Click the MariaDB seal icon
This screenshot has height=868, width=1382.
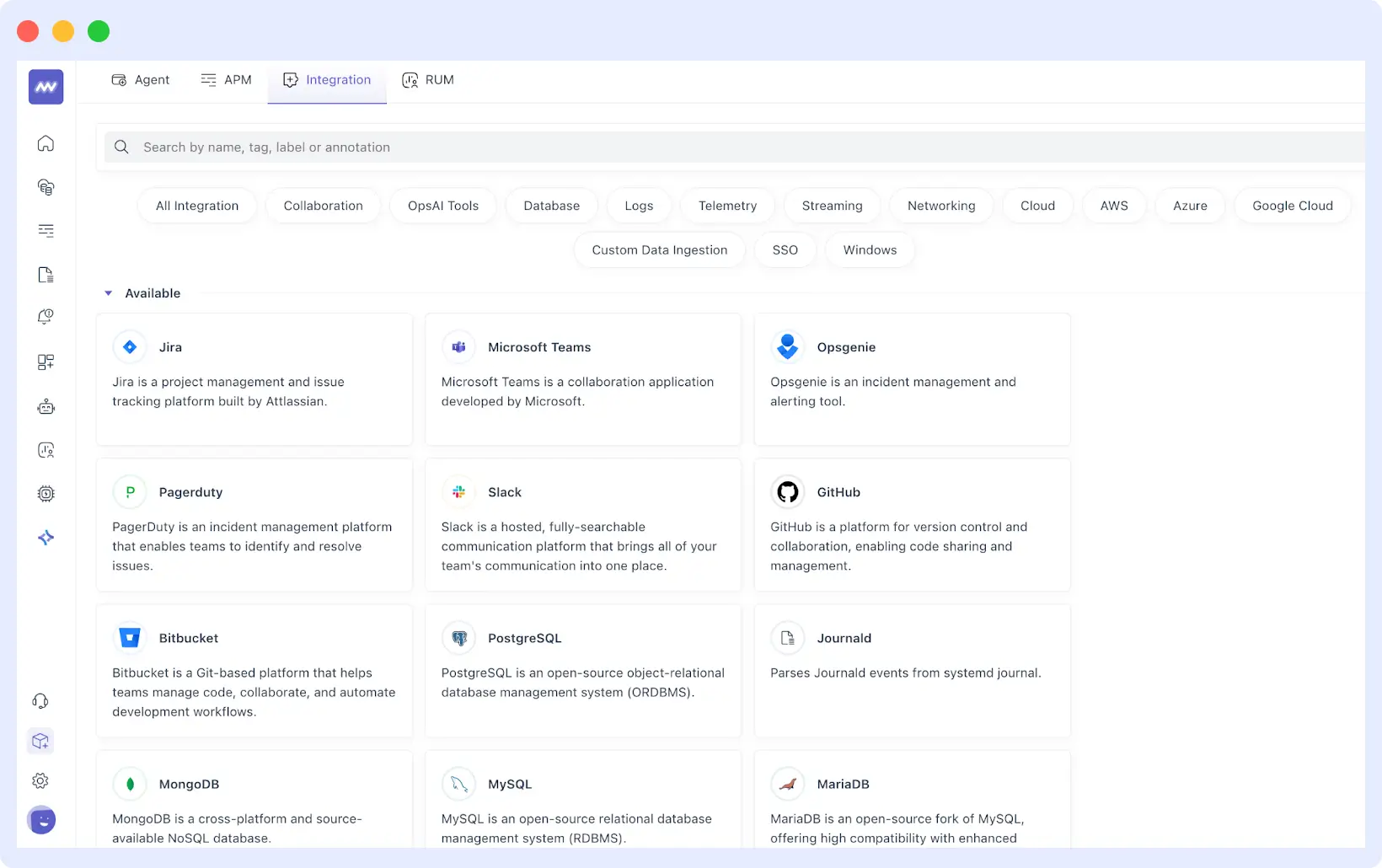tap(788, 784)
